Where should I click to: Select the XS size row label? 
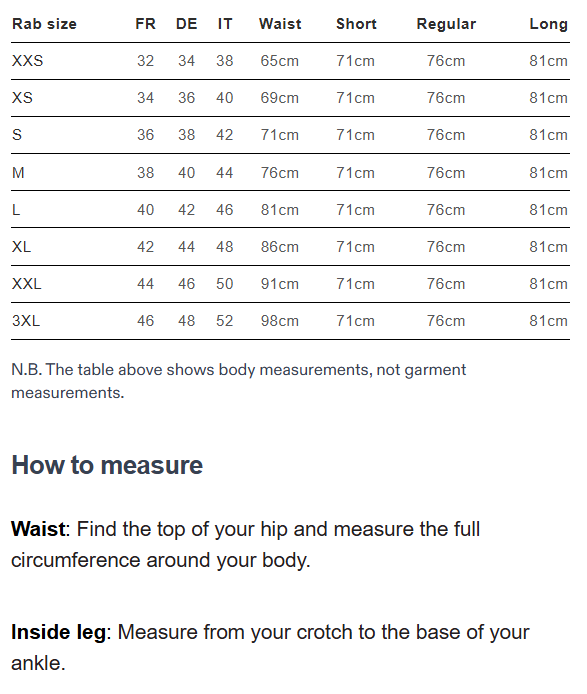[x=22, y=98]
